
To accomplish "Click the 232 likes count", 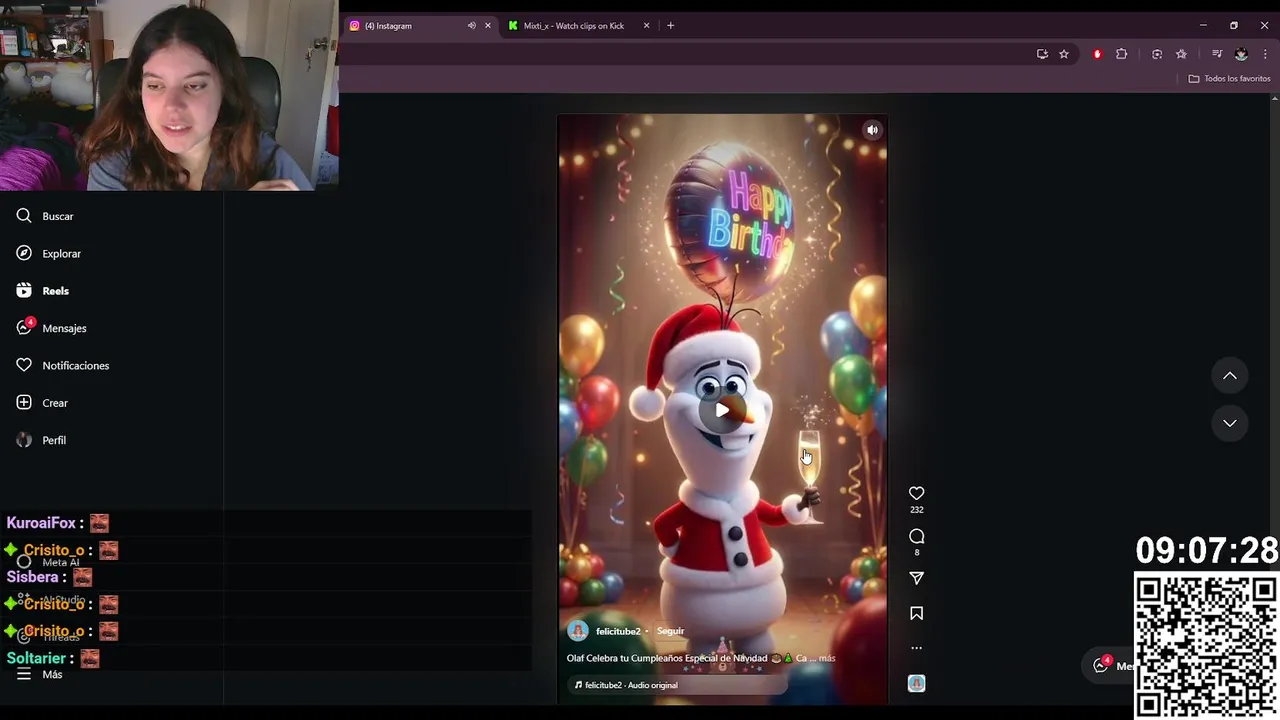I will coord(916,510).
